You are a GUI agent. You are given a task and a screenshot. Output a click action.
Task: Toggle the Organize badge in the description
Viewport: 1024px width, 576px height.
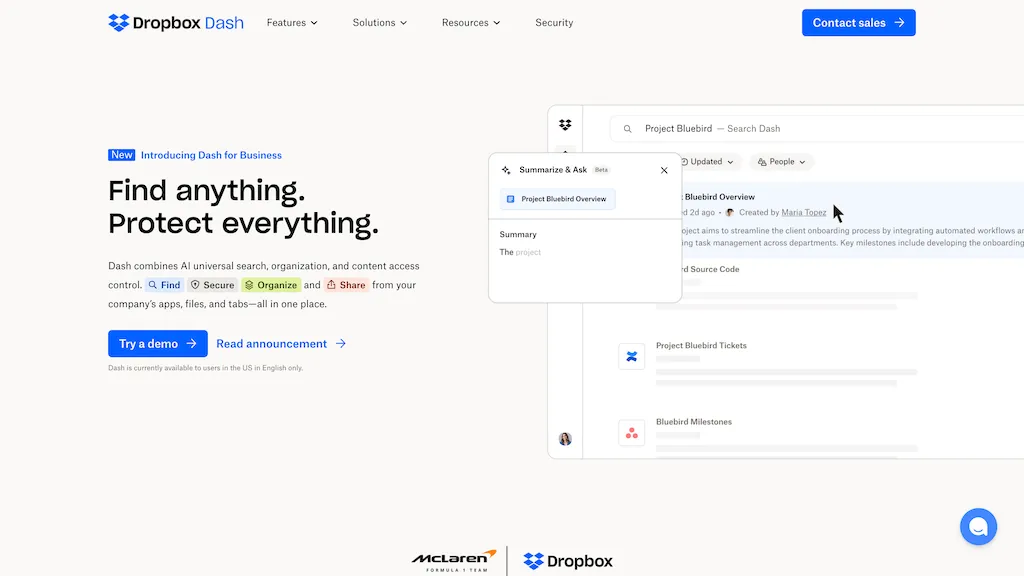pos(271,284)
